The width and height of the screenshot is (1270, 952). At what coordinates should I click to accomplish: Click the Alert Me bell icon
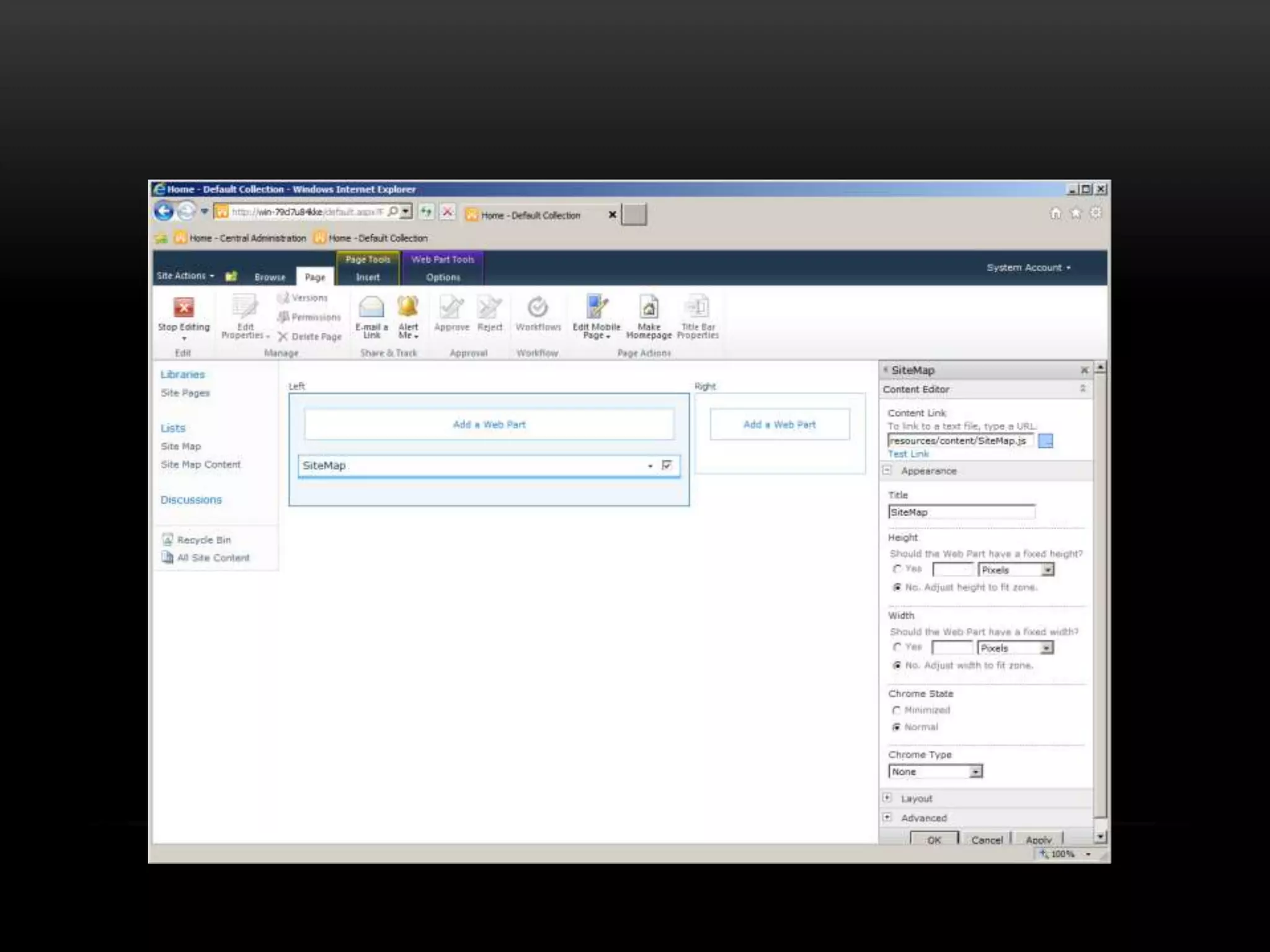pos(408,307)
